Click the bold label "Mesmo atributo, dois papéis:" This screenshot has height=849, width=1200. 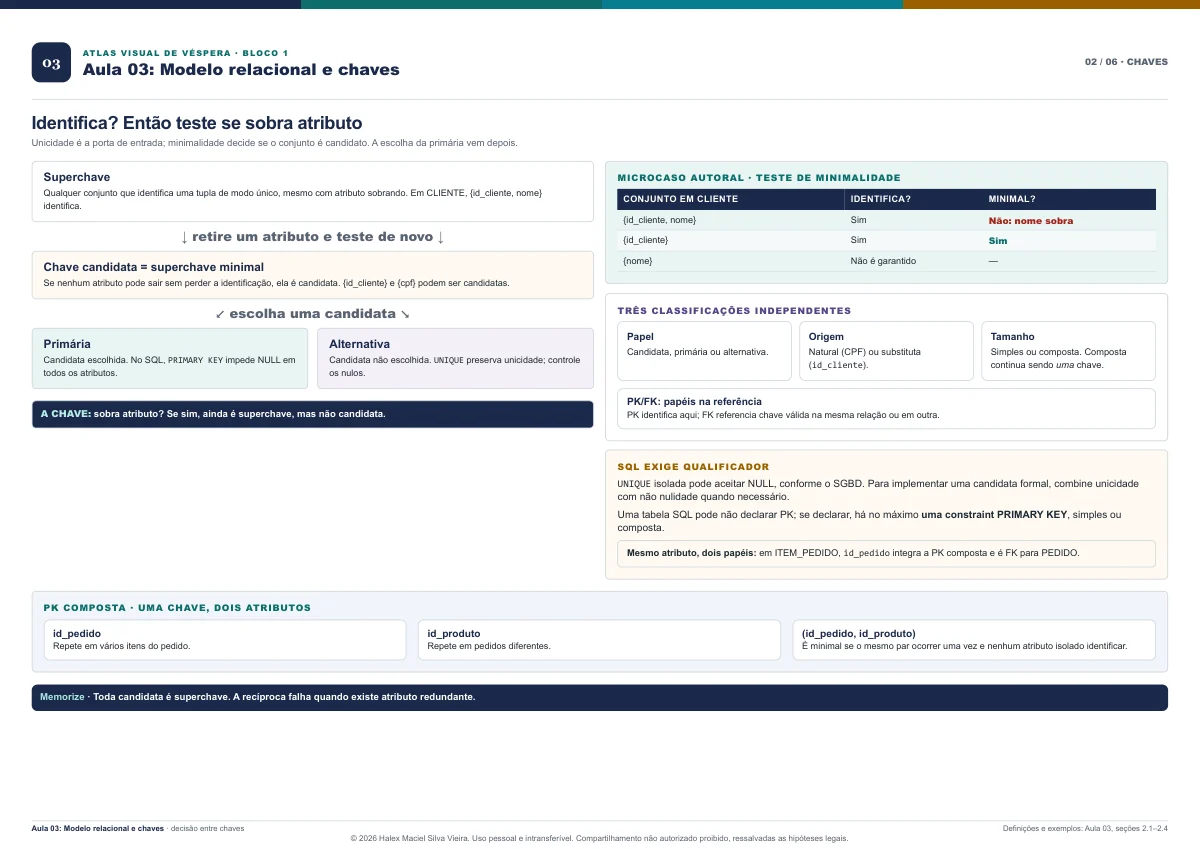coord(692,553)
